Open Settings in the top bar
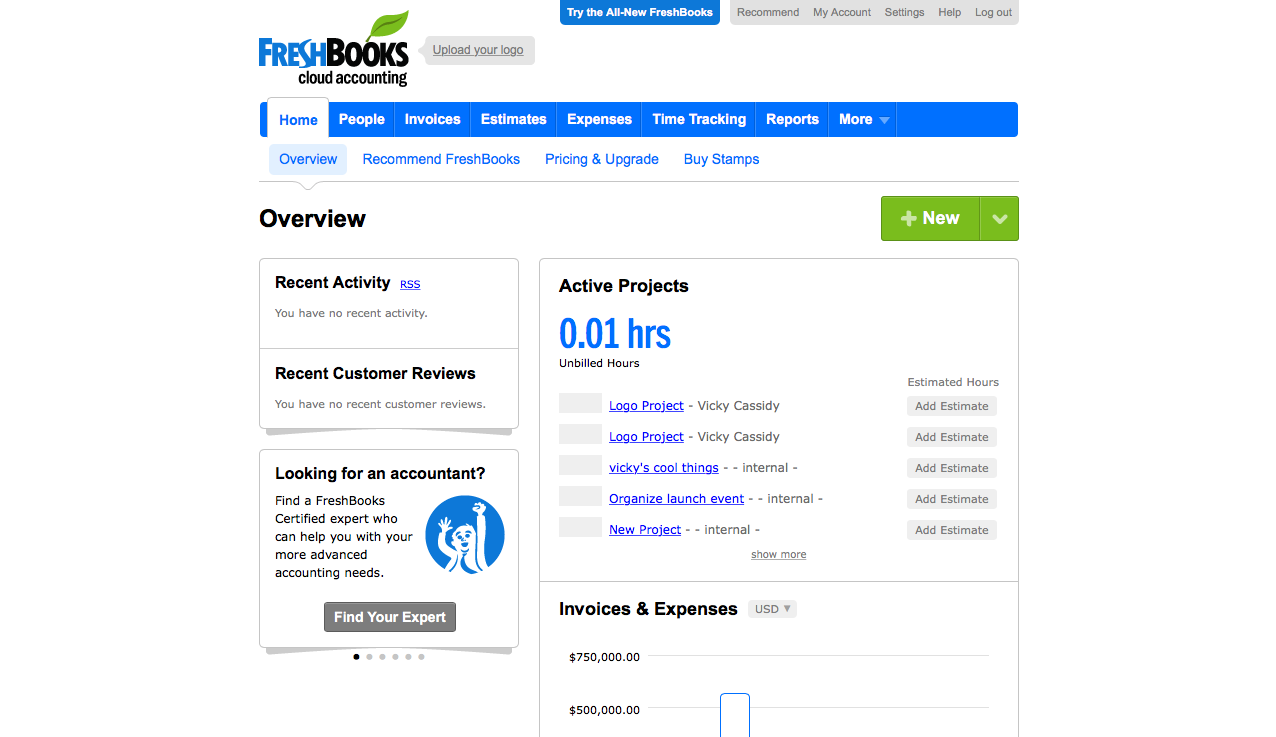1276x737 pixels. [905, 12]
